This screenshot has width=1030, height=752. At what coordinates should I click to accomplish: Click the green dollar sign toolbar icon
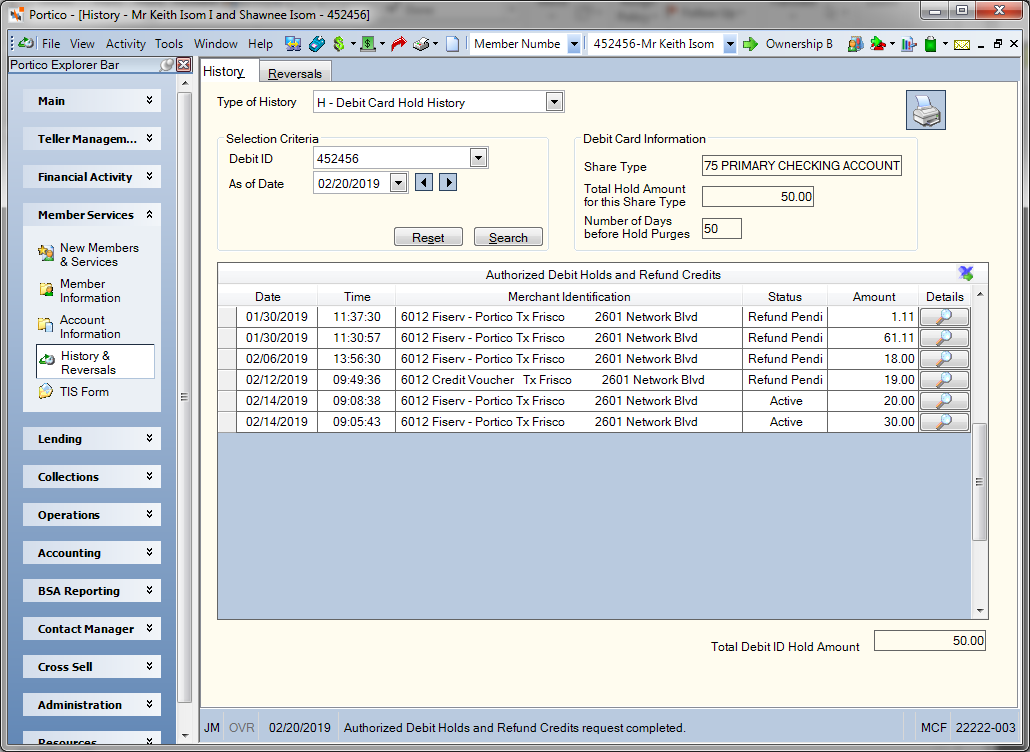coord(339,44)
